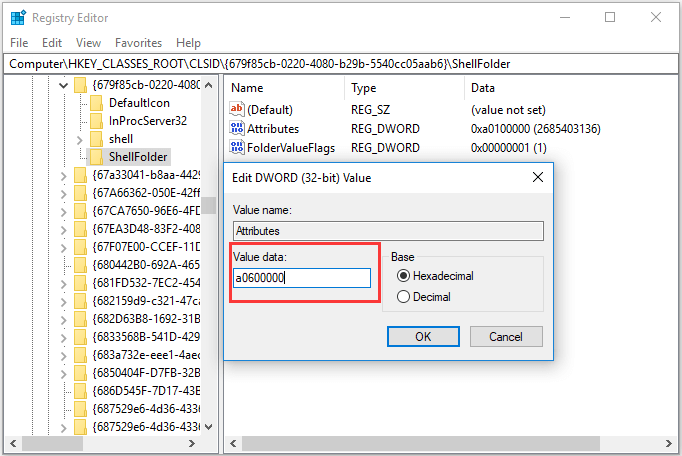Collapse the {679f85cb-0220-4080 key
Image resolution: width=682 pixels, height=456 pixels.
(x=64, y=85)
